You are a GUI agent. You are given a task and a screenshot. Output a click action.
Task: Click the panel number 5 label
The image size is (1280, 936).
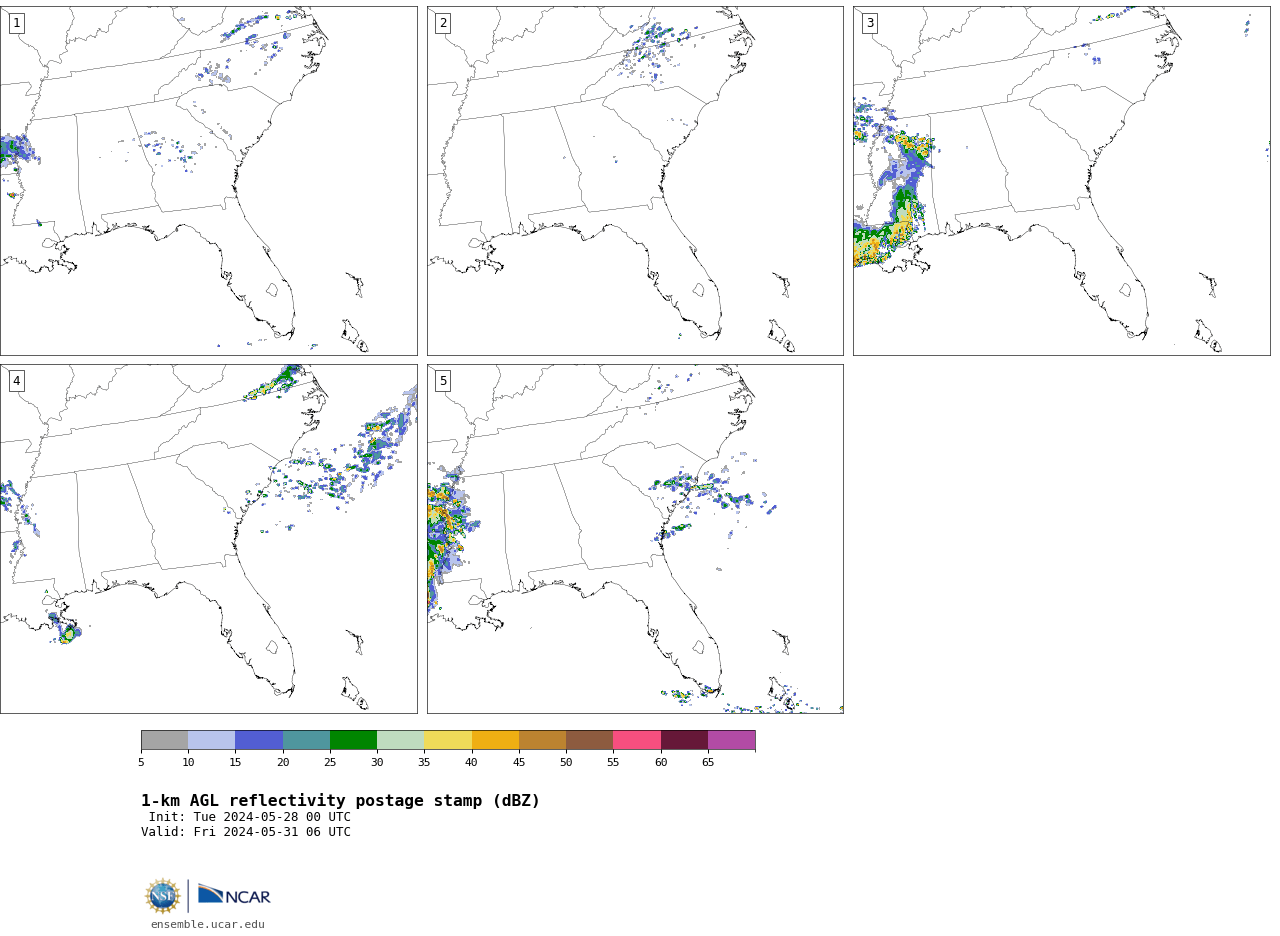(x=443, y=381)
